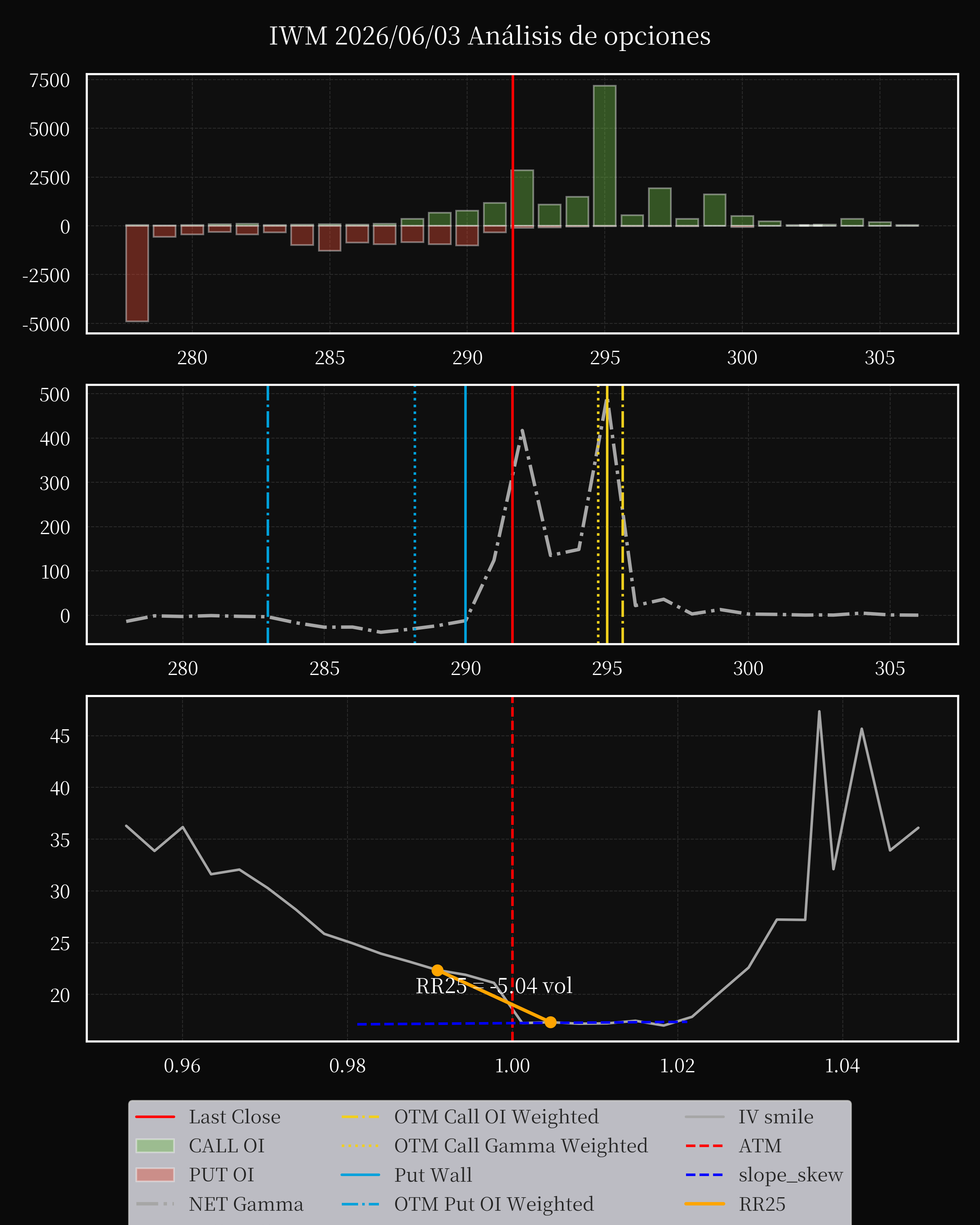Click the 0.96 x-axis label in IV chart

coord(183,1066)
